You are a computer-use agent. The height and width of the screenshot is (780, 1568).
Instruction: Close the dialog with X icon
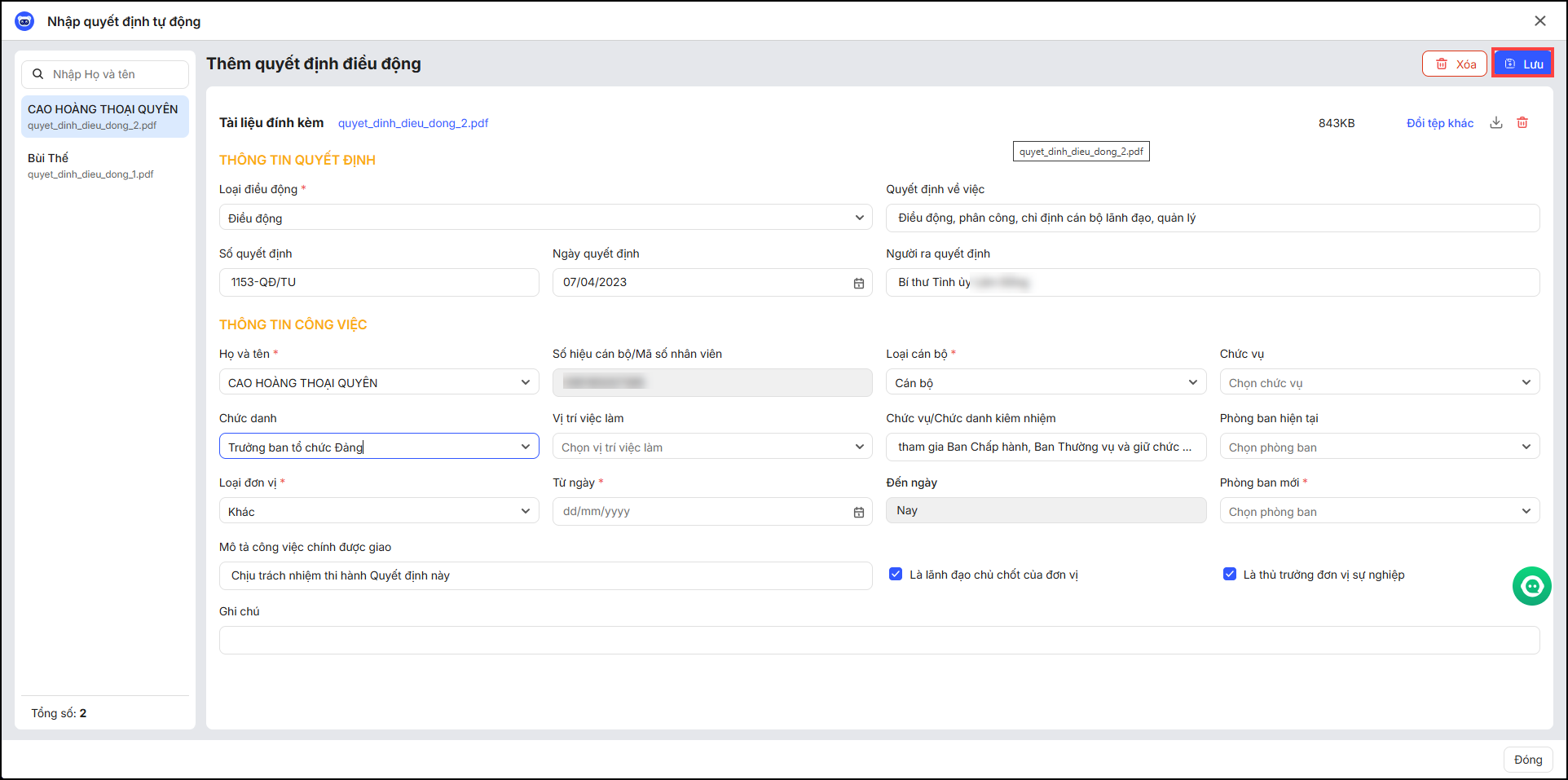(1539, 21)
